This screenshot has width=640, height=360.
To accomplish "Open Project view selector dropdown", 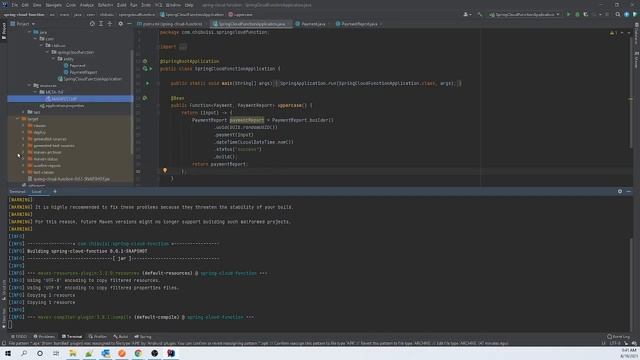I will 23,24.
